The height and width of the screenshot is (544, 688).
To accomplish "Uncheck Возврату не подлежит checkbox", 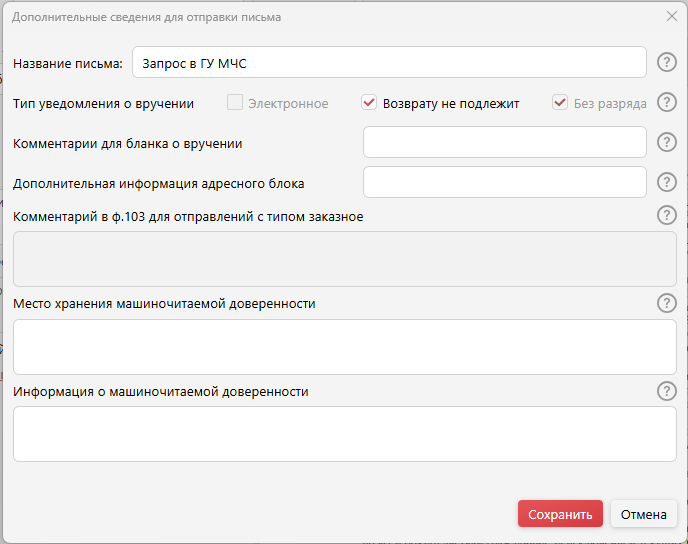I will [369, 103].
